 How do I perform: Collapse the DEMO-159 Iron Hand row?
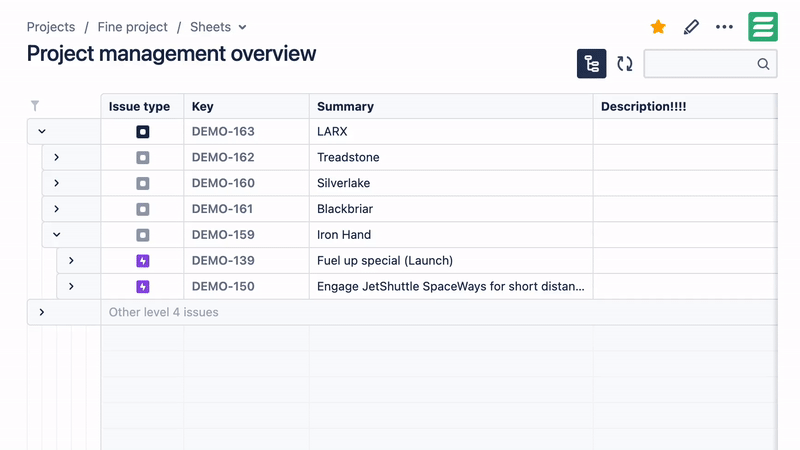[x=57, y=235]
